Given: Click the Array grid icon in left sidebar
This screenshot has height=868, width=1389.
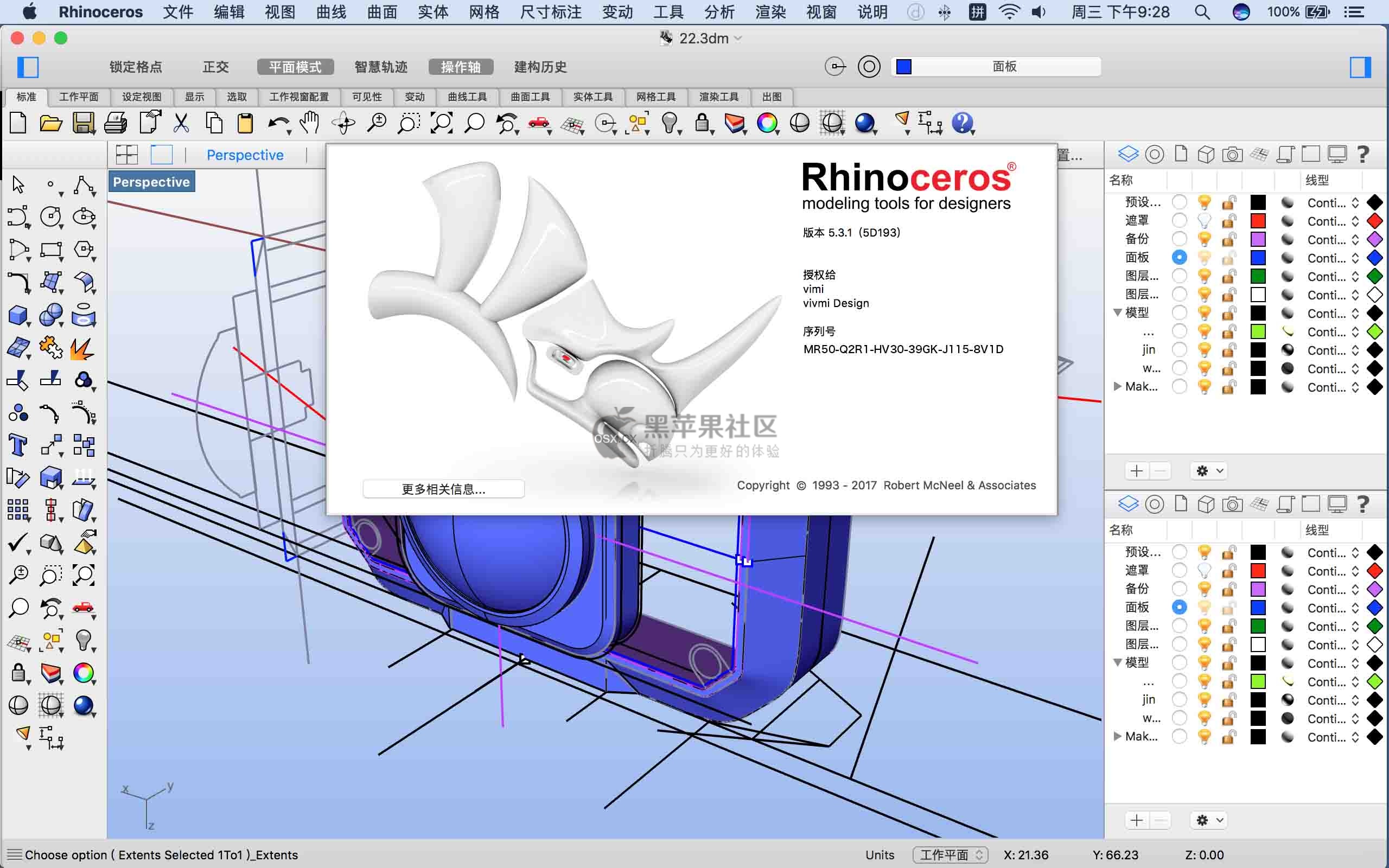Looking at the screenshot, I should [18, 509].
